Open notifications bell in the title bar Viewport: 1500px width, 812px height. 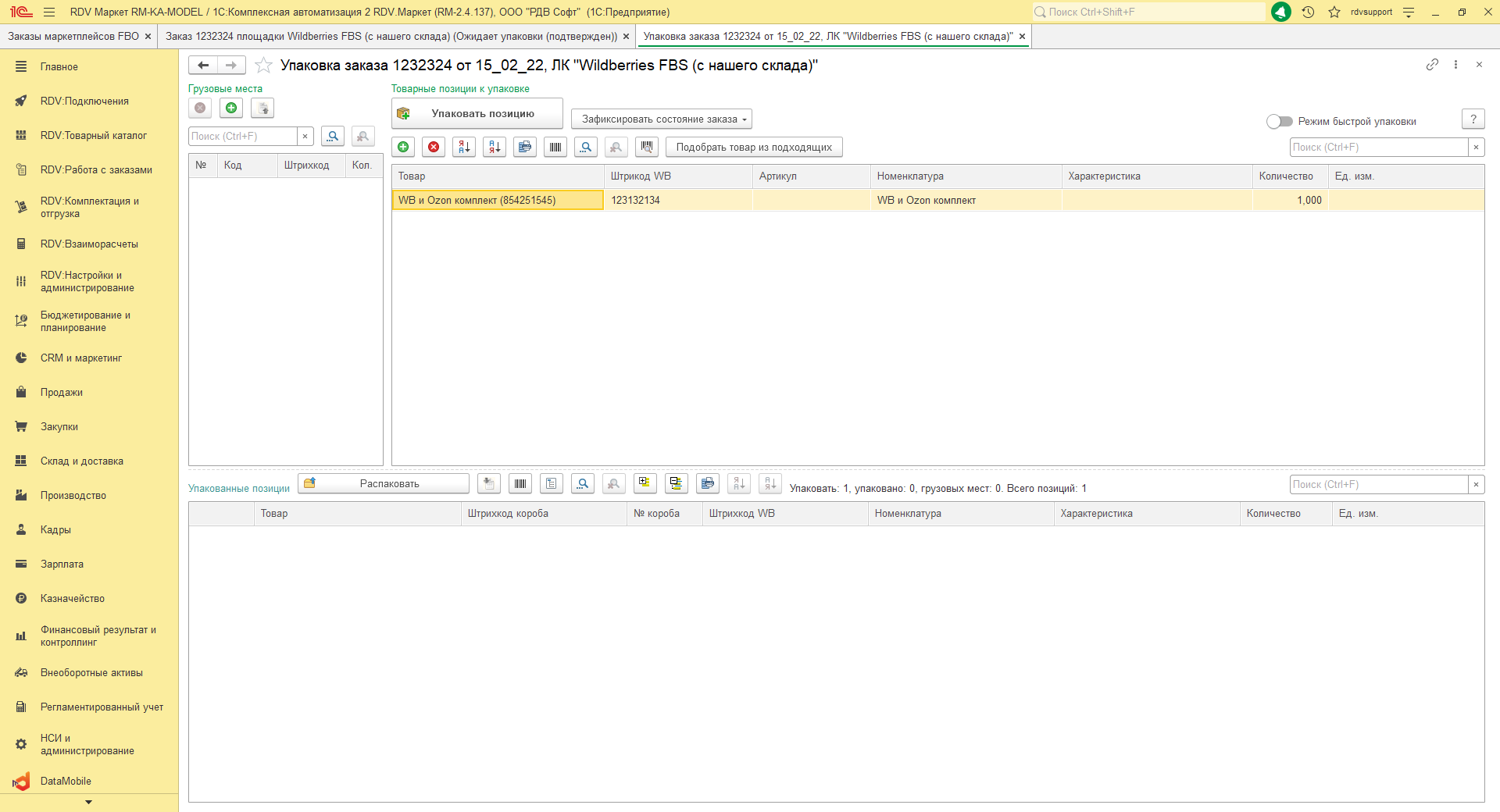click(1281, 12)
